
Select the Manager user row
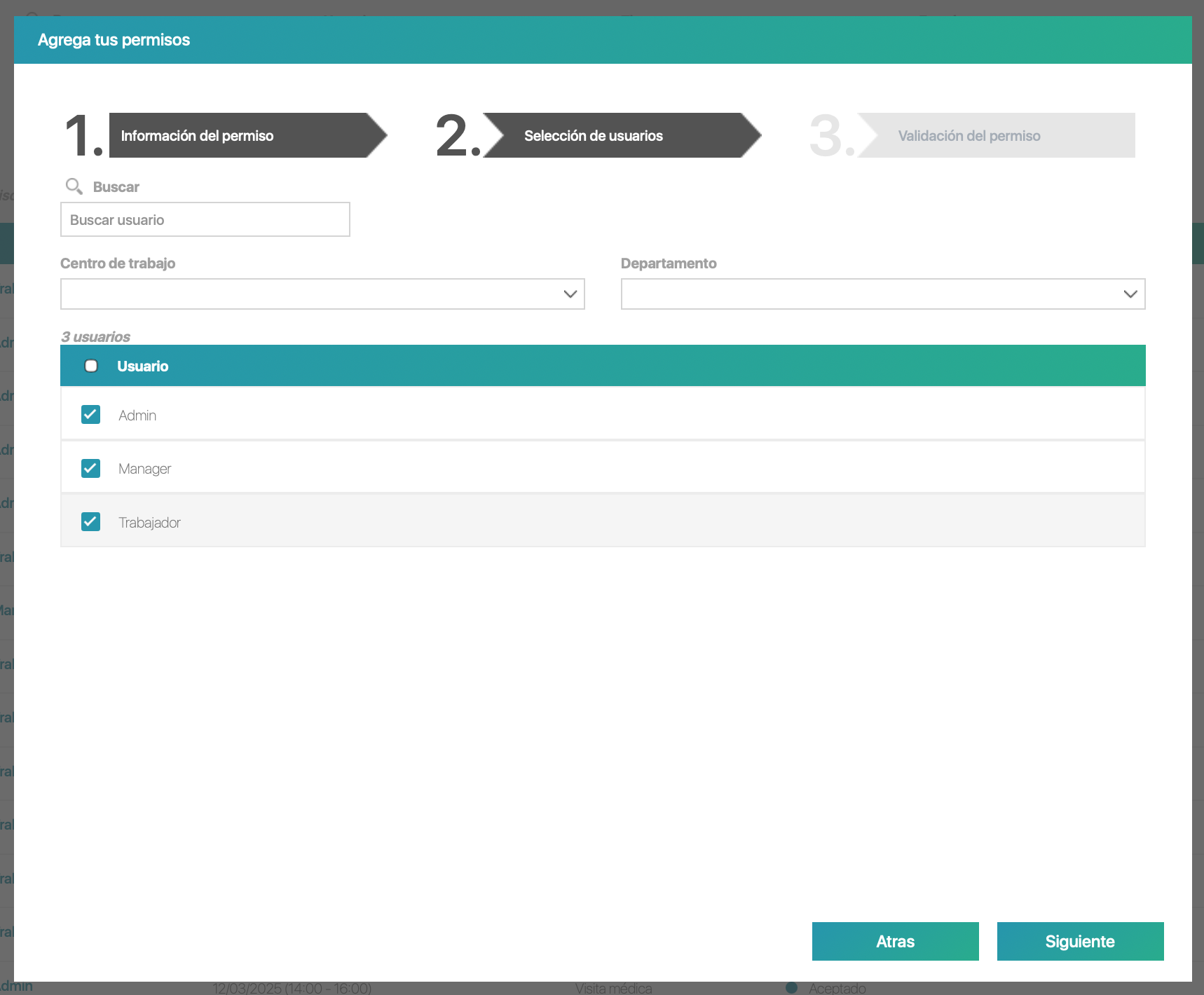click(603, 467)
